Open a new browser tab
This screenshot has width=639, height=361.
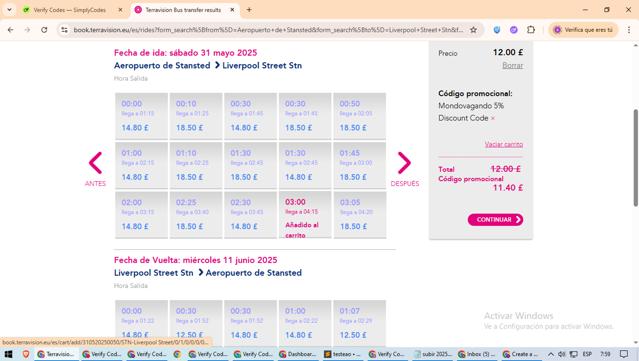[249, 10]
